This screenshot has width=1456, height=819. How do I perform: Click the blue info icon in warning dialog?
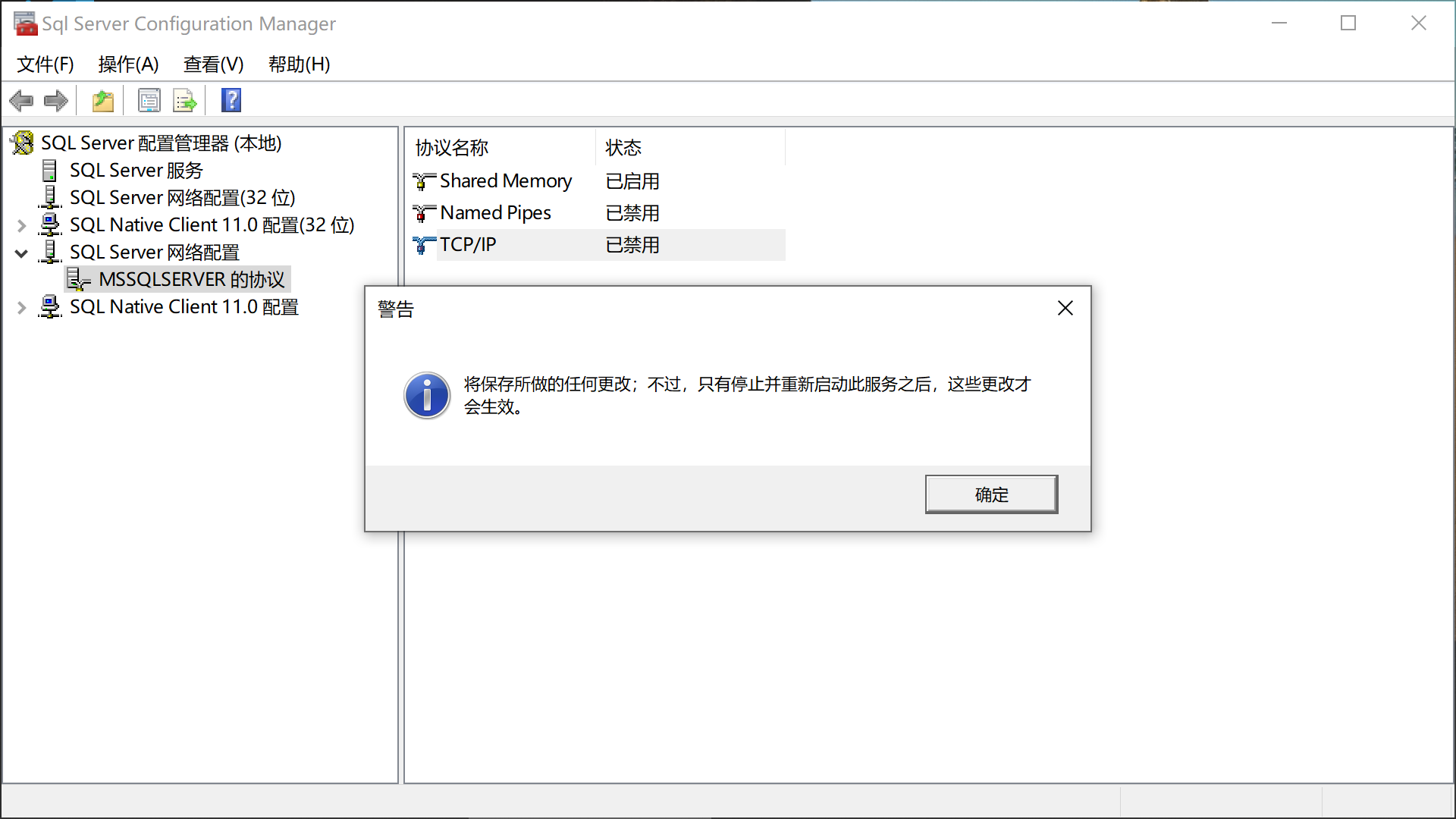point(427,395)
